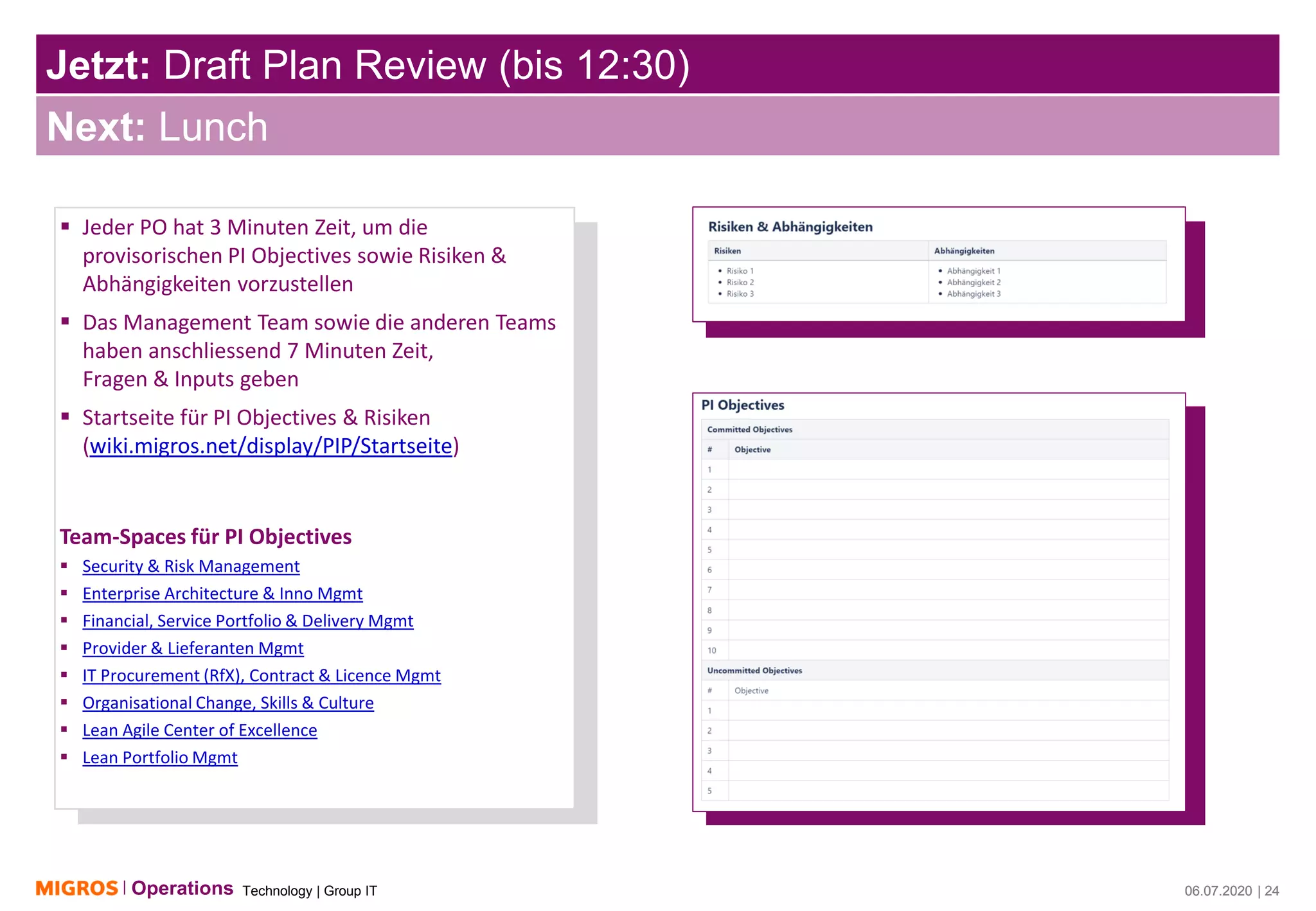Click the 'Risiko 3' list entry
The image size is (1316, 911).
[x=740, y=294]
